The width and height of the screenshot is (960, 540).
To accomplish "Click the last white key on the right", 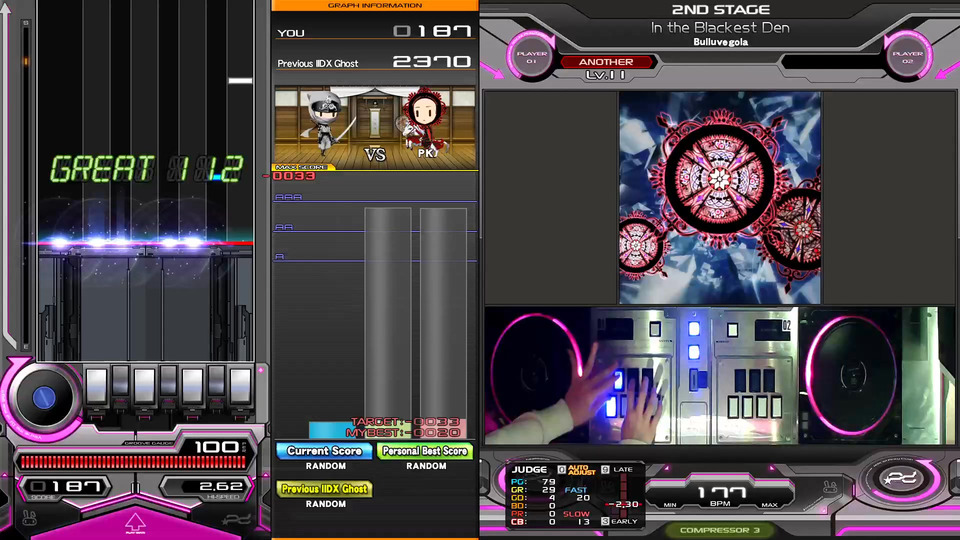I will [x=240, y=386].
